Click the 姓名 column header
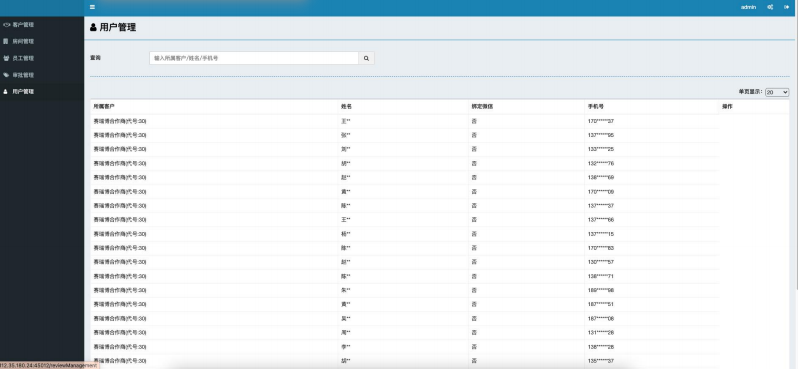 click(347, 107)
